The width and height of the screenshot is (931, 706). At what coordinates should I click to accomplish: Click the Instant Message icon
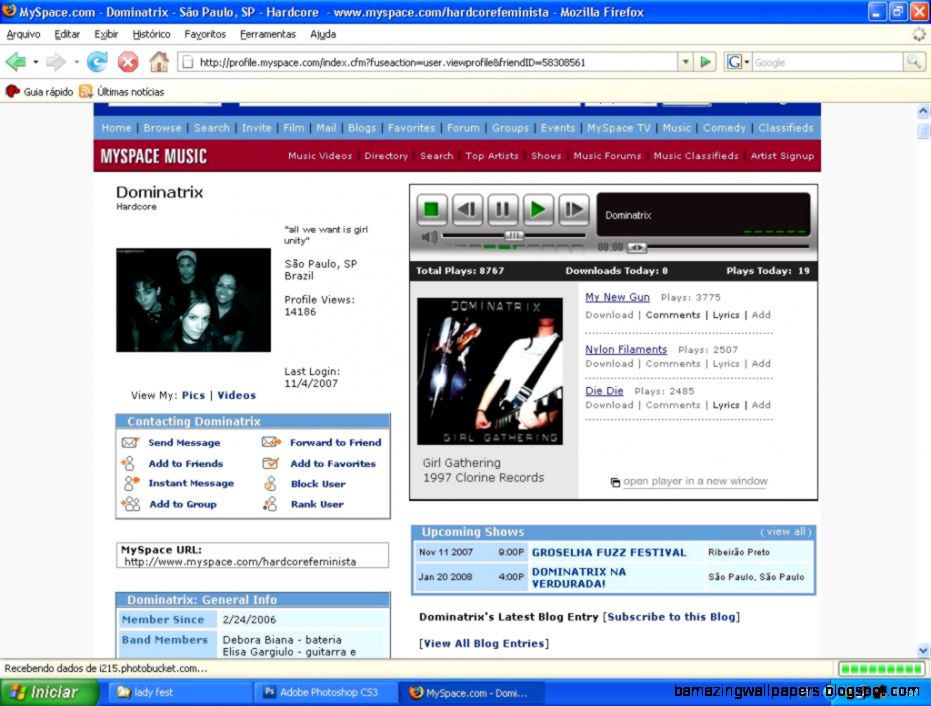point(131,483)
